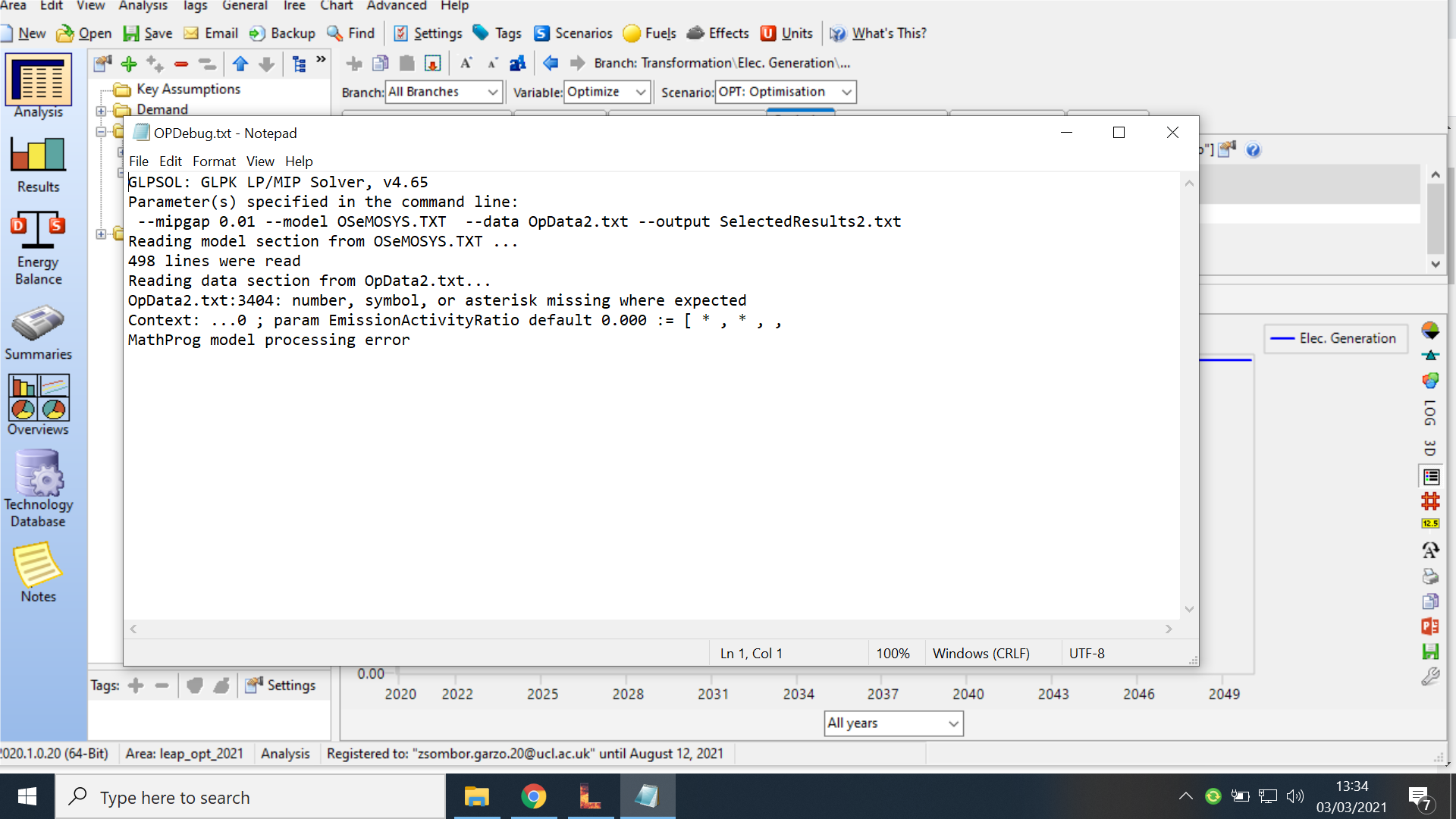The height and width of the screenshot is (819, 1456).
Task: Click Notepad horizontal scrollbar right arrow
Action: (1169, 629)
